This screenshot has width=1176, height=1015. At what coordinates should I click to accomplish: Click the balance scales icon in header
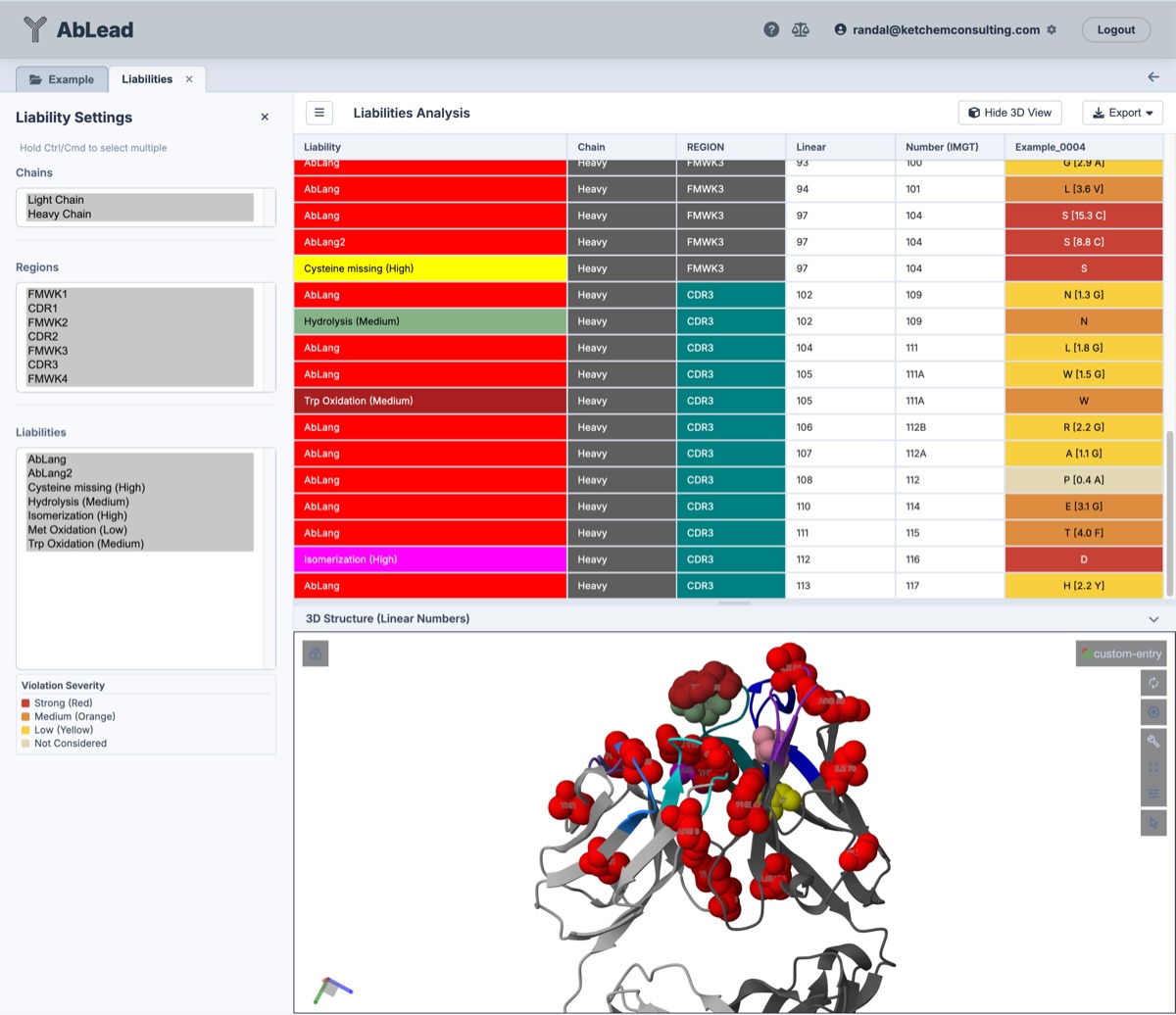(x=801, y=29)
